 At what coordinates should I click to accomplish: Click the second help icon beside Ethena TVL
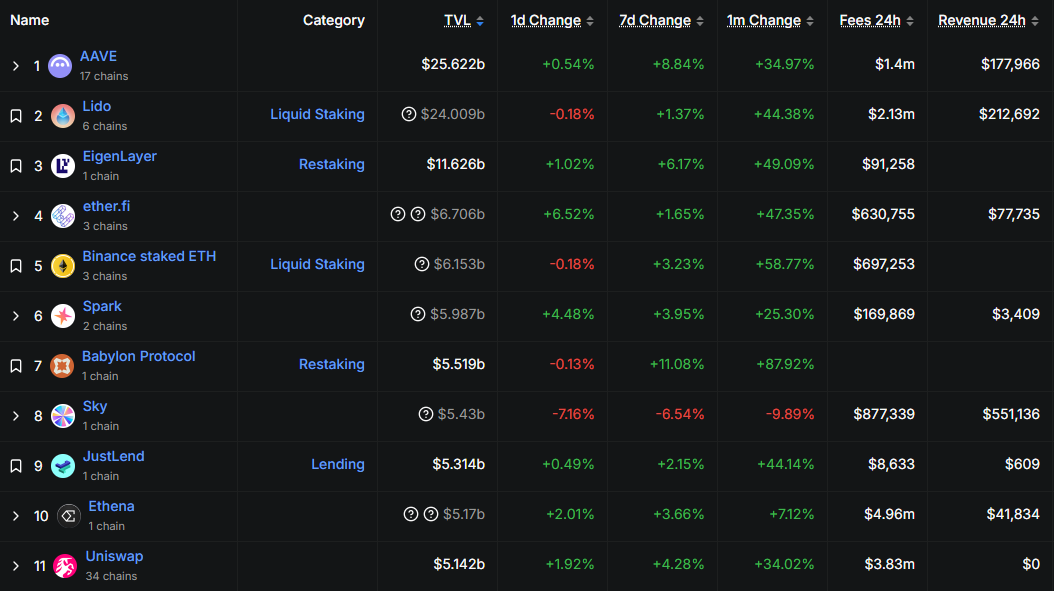431,514
